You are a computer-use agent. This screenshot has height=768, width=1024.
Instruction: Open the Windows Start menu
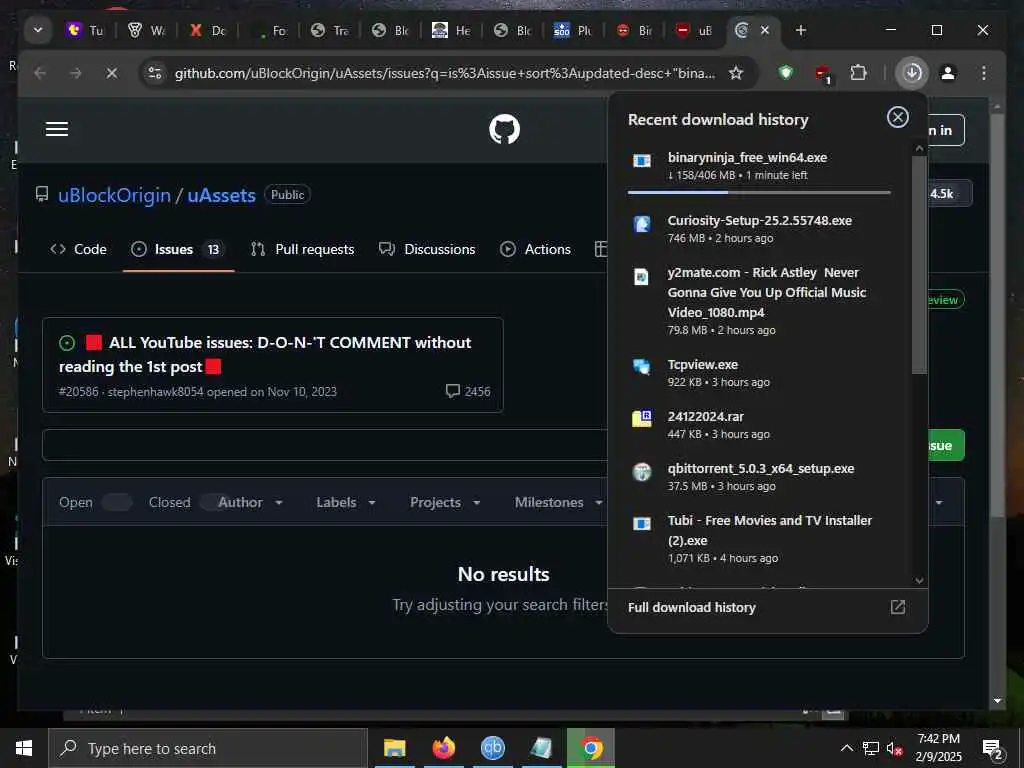pyautogui.click(x=24, y=748)
